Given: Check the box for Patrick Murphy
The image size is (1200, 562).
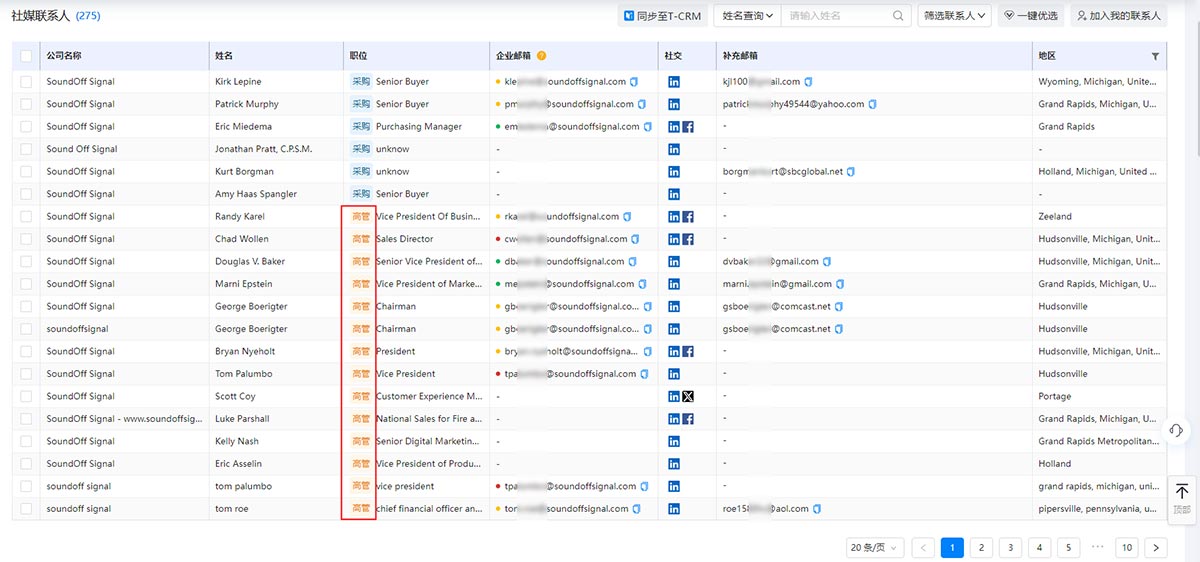Looking at the screenshot, I should 26,104.
